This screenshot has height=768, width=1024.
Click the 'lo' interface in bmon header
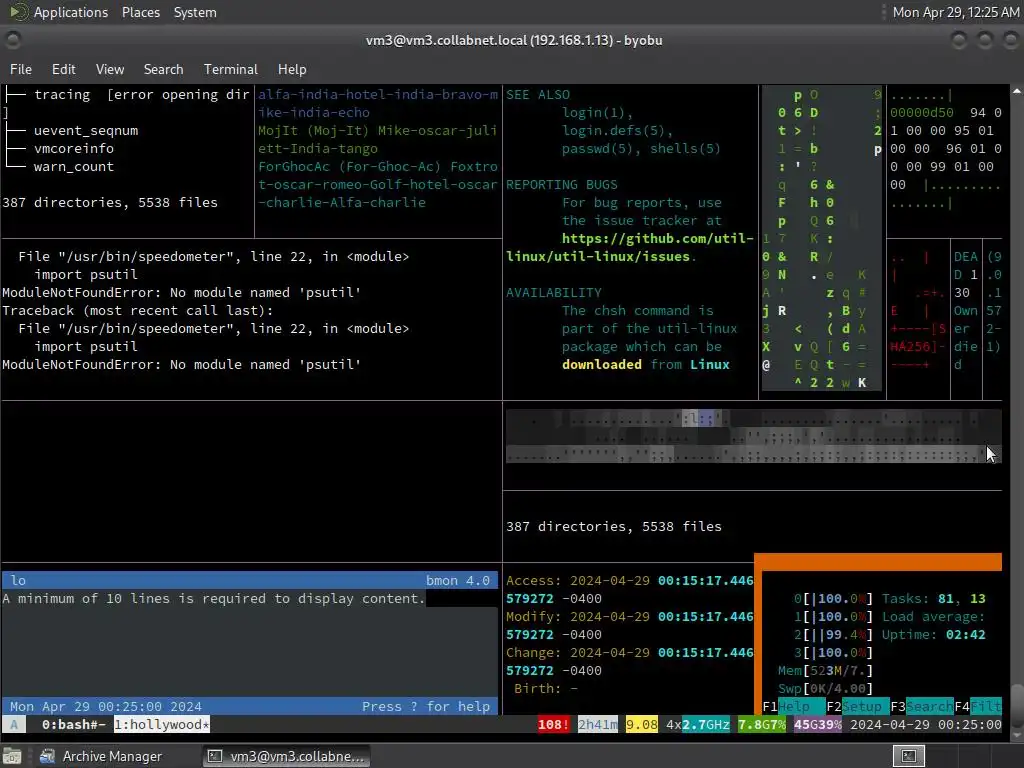[x=18, y=581]
